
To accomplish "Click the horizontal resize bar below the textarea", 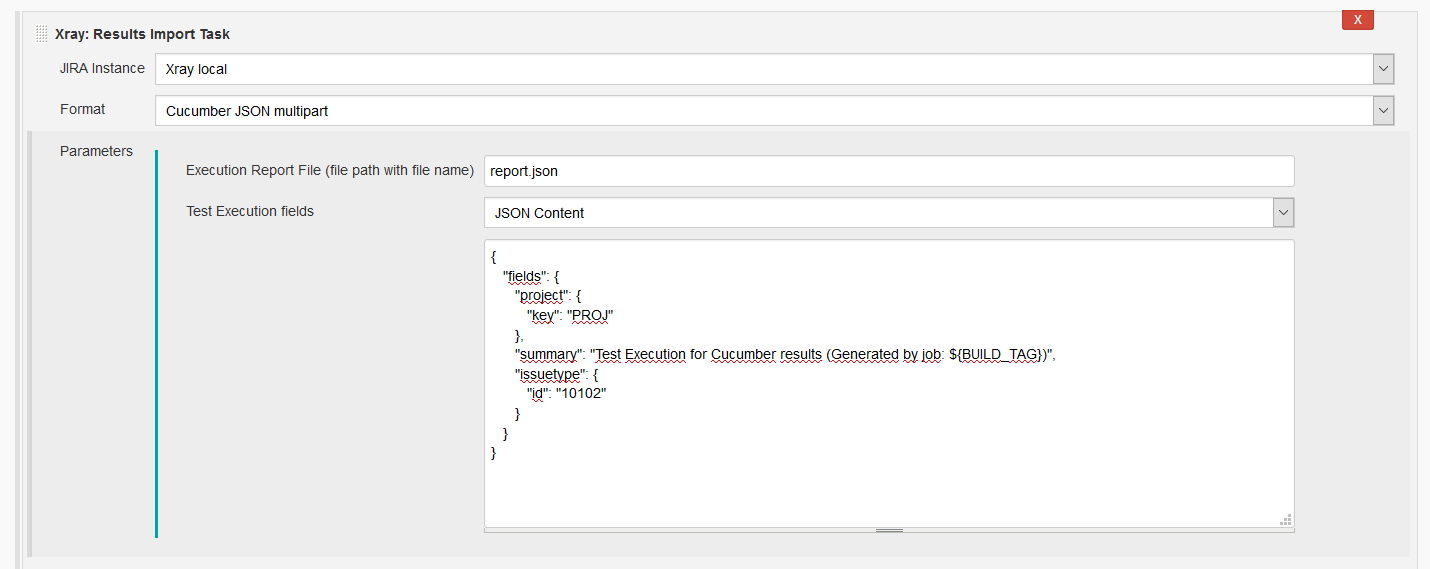I will 889,530.
